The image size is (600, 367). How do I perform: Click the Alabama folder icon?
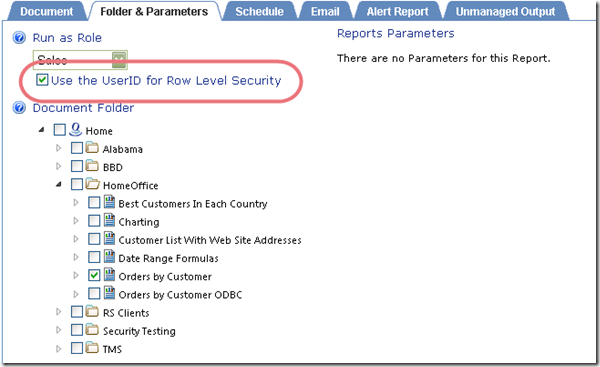92,147
